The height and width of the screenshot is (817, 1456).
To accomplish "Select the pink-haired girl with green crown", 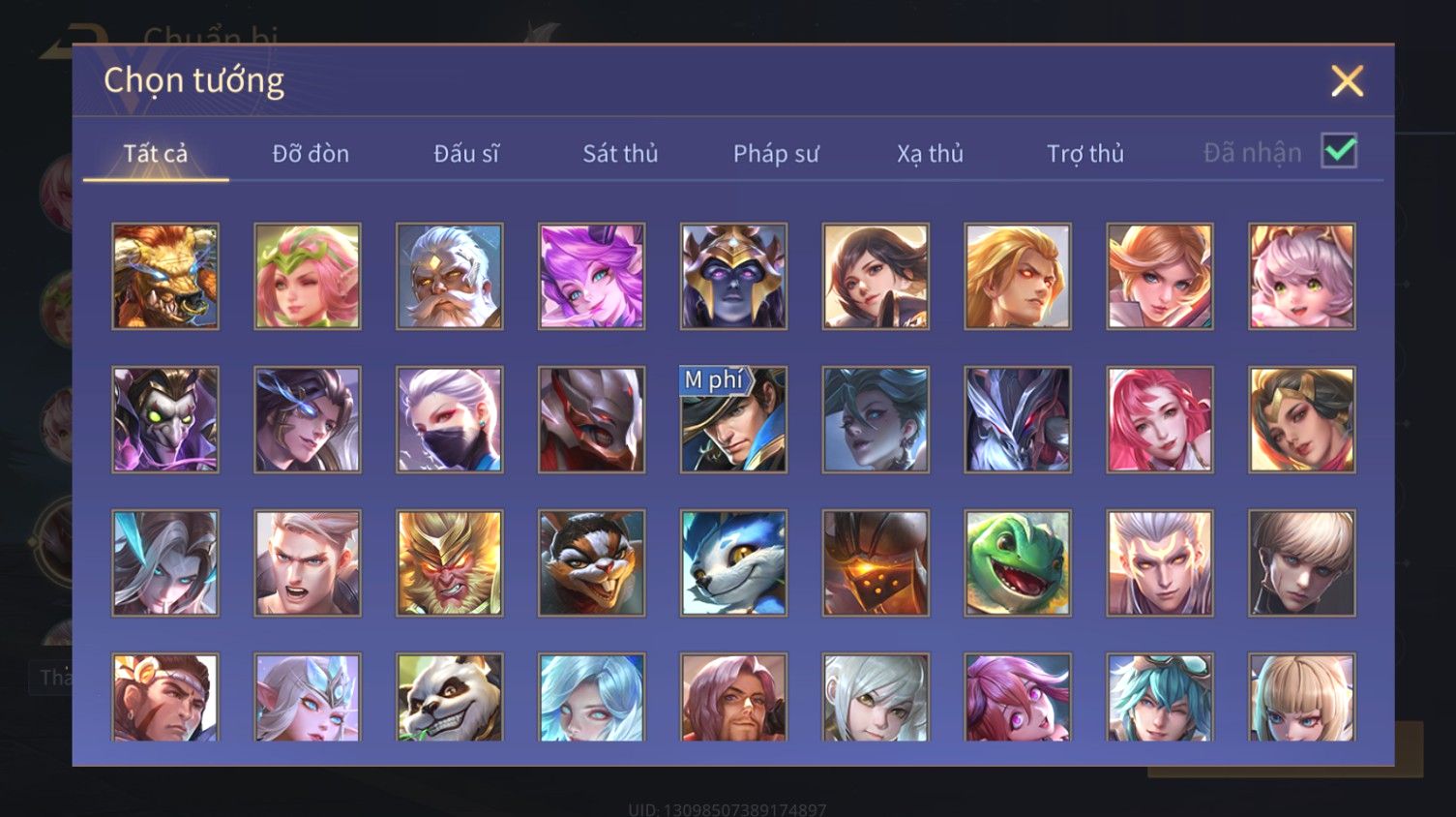I will pos(308,277).
